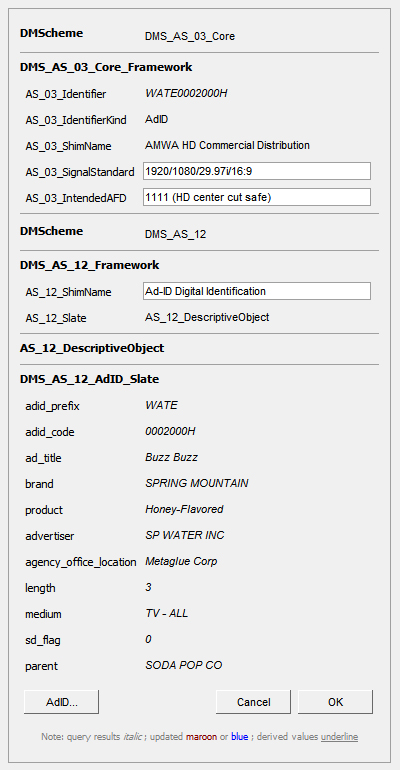Click the Cancel button
Screen dimensions: 400x770
point(253,702)
